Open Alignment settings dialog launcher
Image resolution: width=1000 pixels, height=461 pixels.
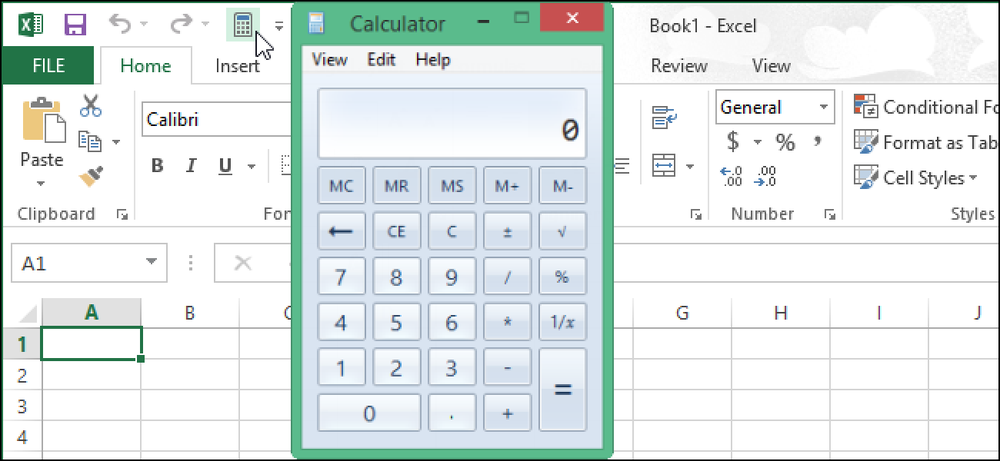pos(696,215)
